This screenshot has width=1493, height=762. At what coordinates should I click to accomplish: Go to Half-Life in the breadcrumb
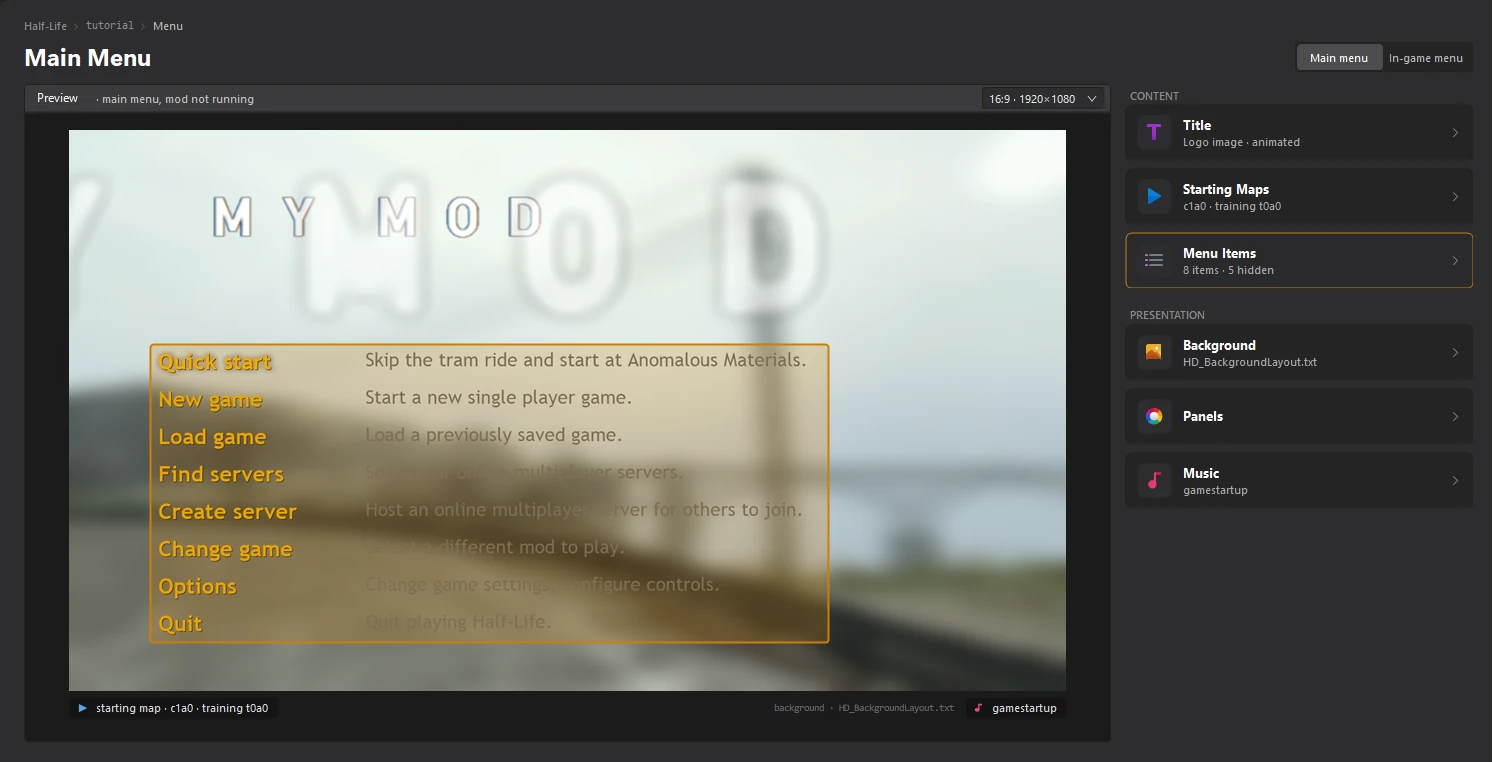45,26
